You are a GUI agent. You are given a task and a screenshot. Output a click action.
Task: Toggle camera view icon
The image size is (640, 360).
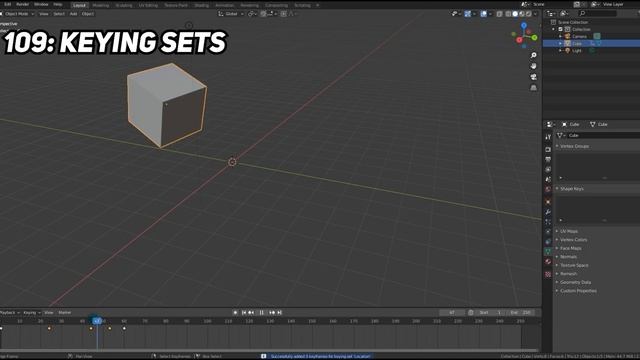pyautogui.click(x=533, y=77)
